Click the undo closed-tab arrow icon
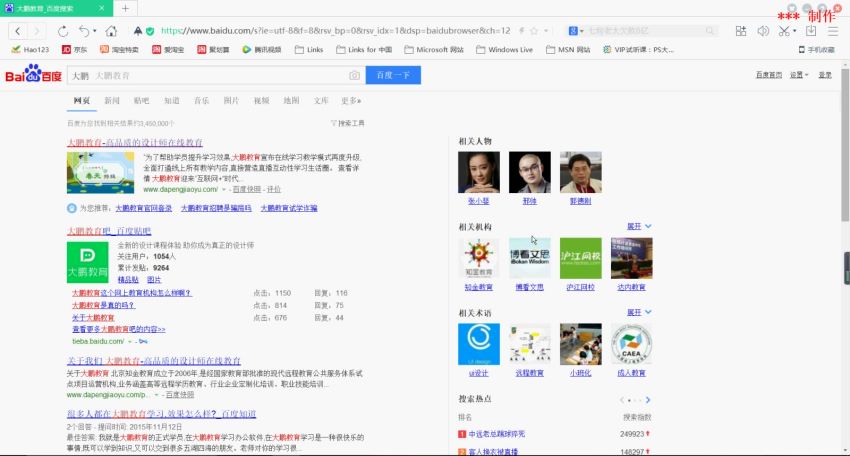This screenshot has height=456, width=850. tap(84, 31)
